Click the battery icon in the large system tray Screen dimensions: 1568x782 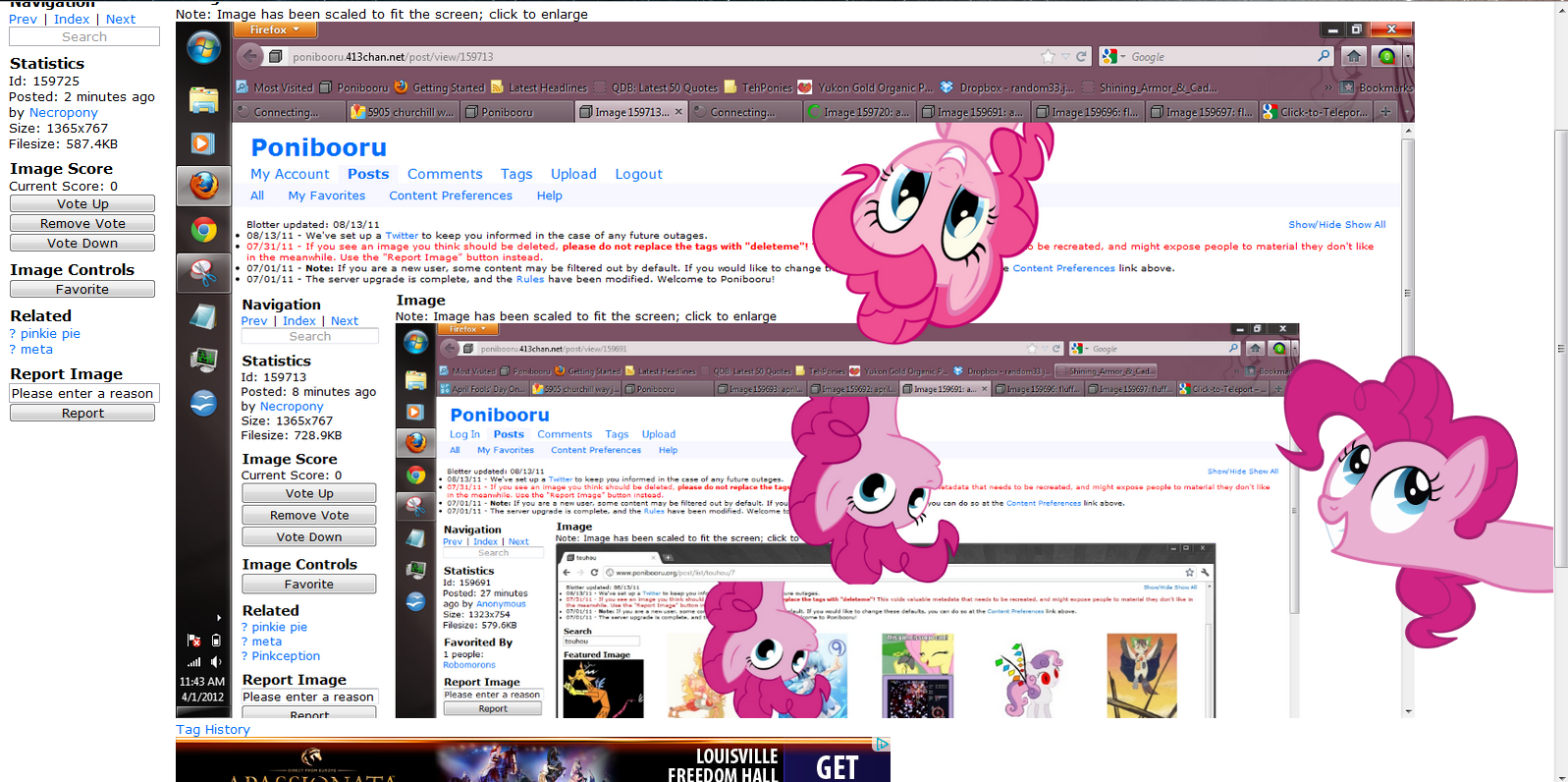[216, 640]
